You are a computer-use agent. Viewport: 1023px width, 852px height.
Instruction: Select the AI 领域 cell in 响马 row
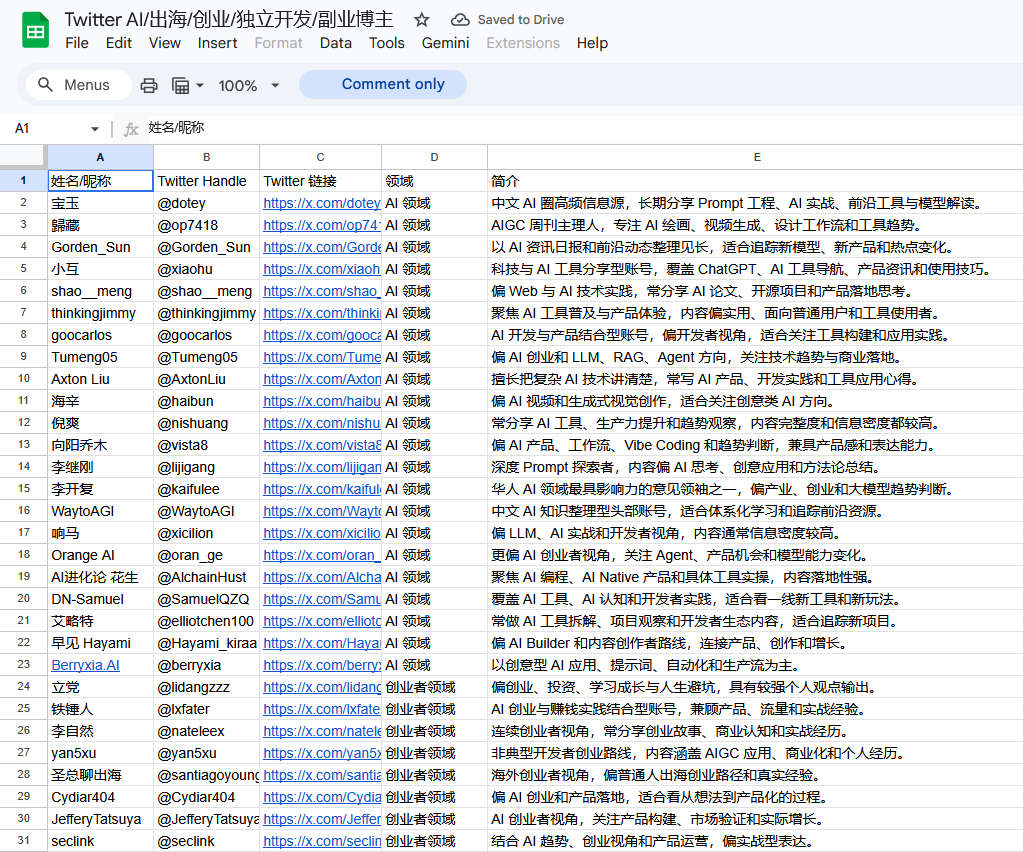coord(435,533)
